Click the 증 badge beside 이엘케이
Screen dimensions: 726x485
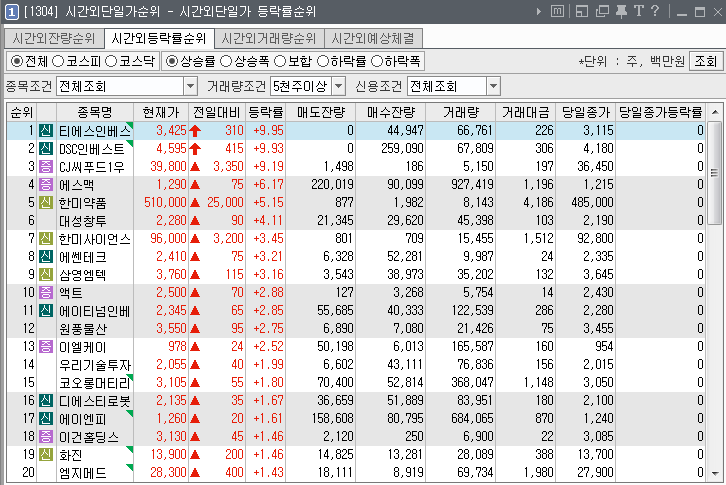coord(45,346)
